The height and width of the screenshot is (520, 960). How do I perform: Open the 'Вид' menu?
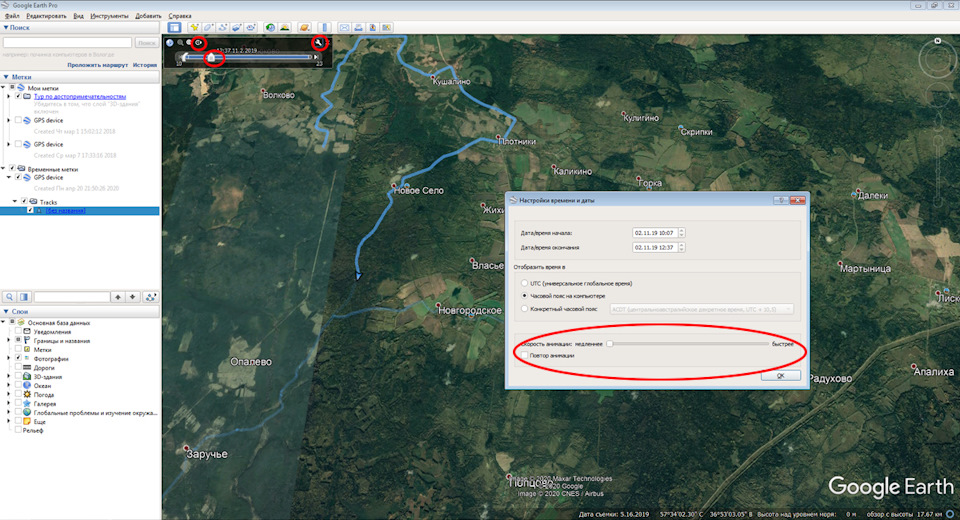[78, 16]
